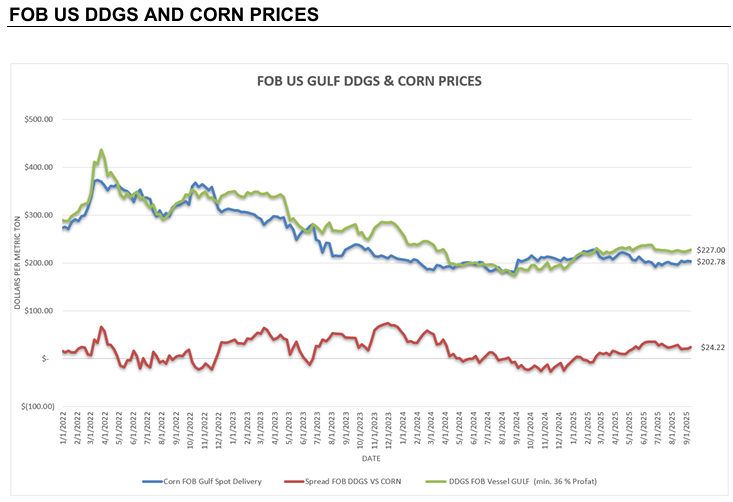Click the 9/1/2025 date axis label
733x502 pixels.
tap(687, 428)
